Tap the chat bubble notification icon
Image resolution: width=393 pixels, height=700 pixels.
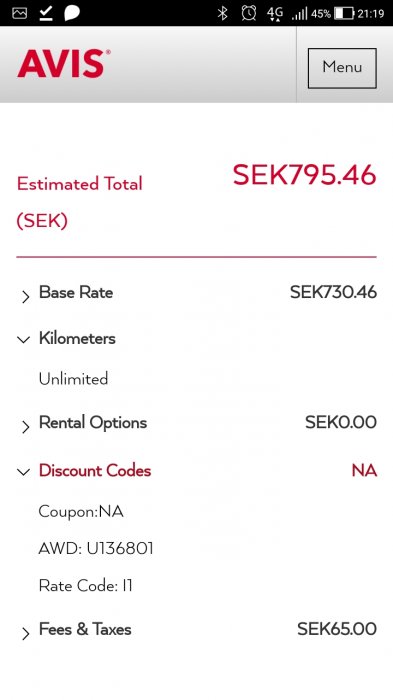pyautogui.click(x=72, y=13)
